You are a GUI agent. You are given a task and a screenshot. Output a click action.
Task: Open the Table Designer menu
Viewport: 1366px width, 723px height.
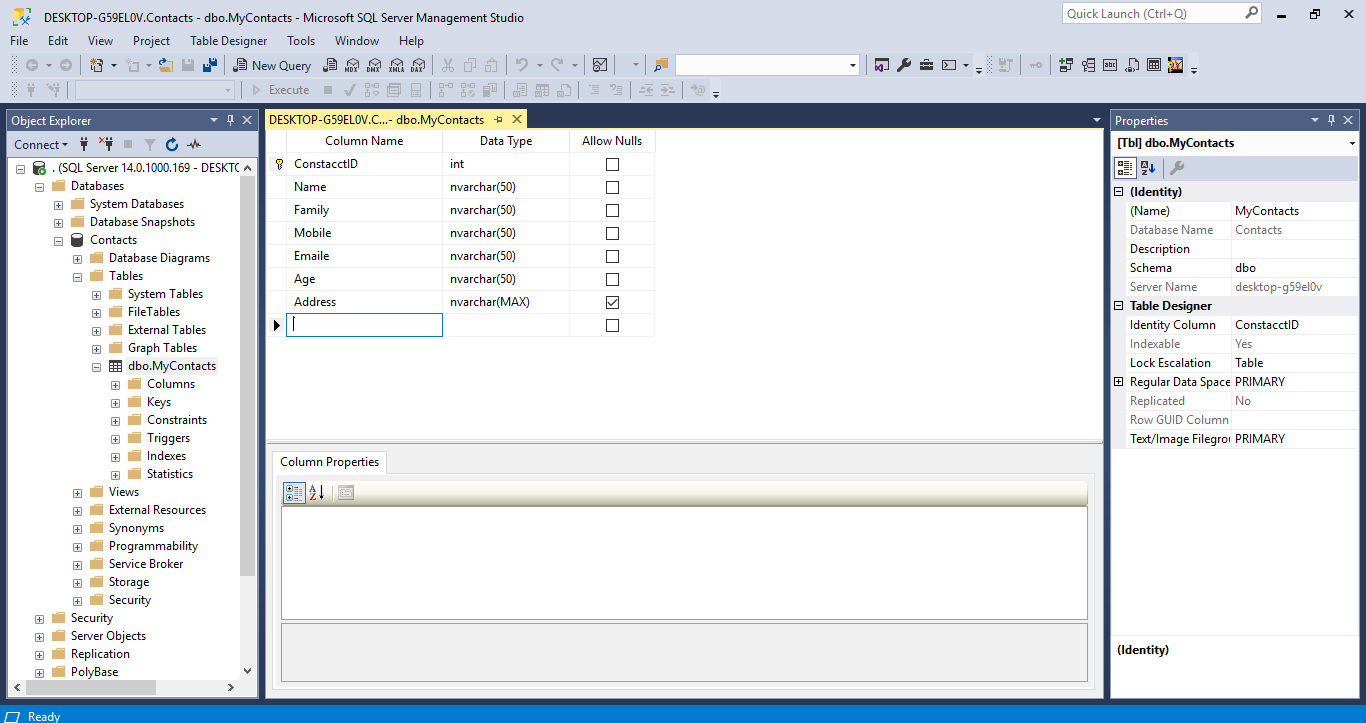pyautogui.click(x=229, y=41)
